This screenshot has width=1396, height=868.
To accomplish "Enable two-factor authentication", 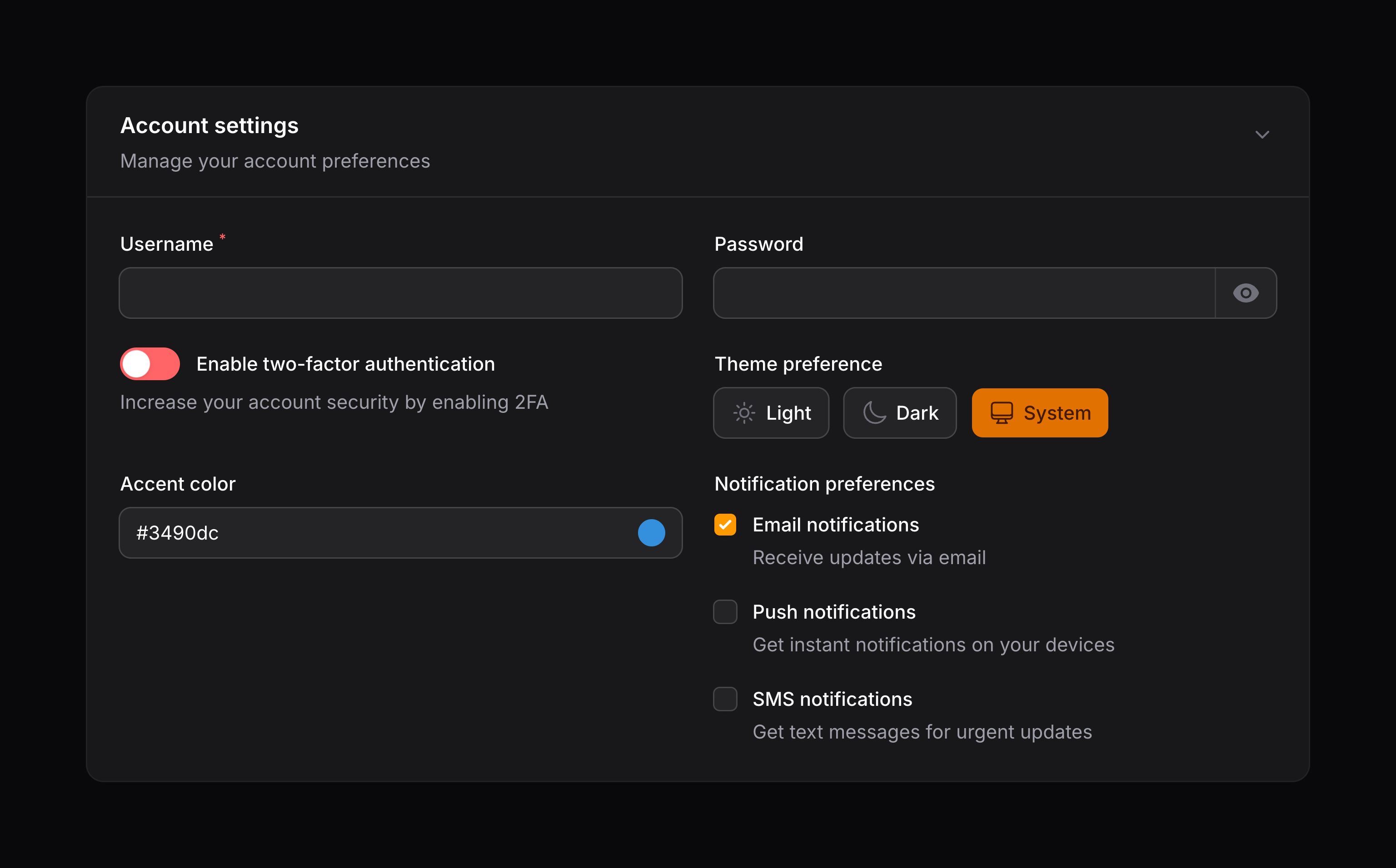I will 150,363.
